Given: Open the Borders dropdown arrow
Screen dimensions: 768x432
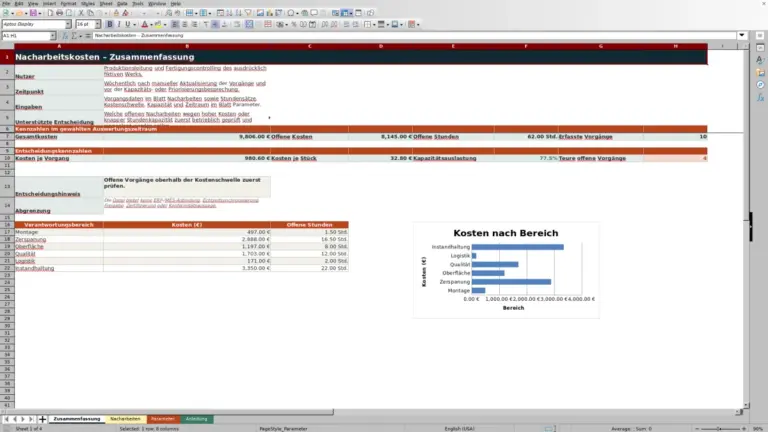Looking at the screenshot, I should [x=374, y=24].
